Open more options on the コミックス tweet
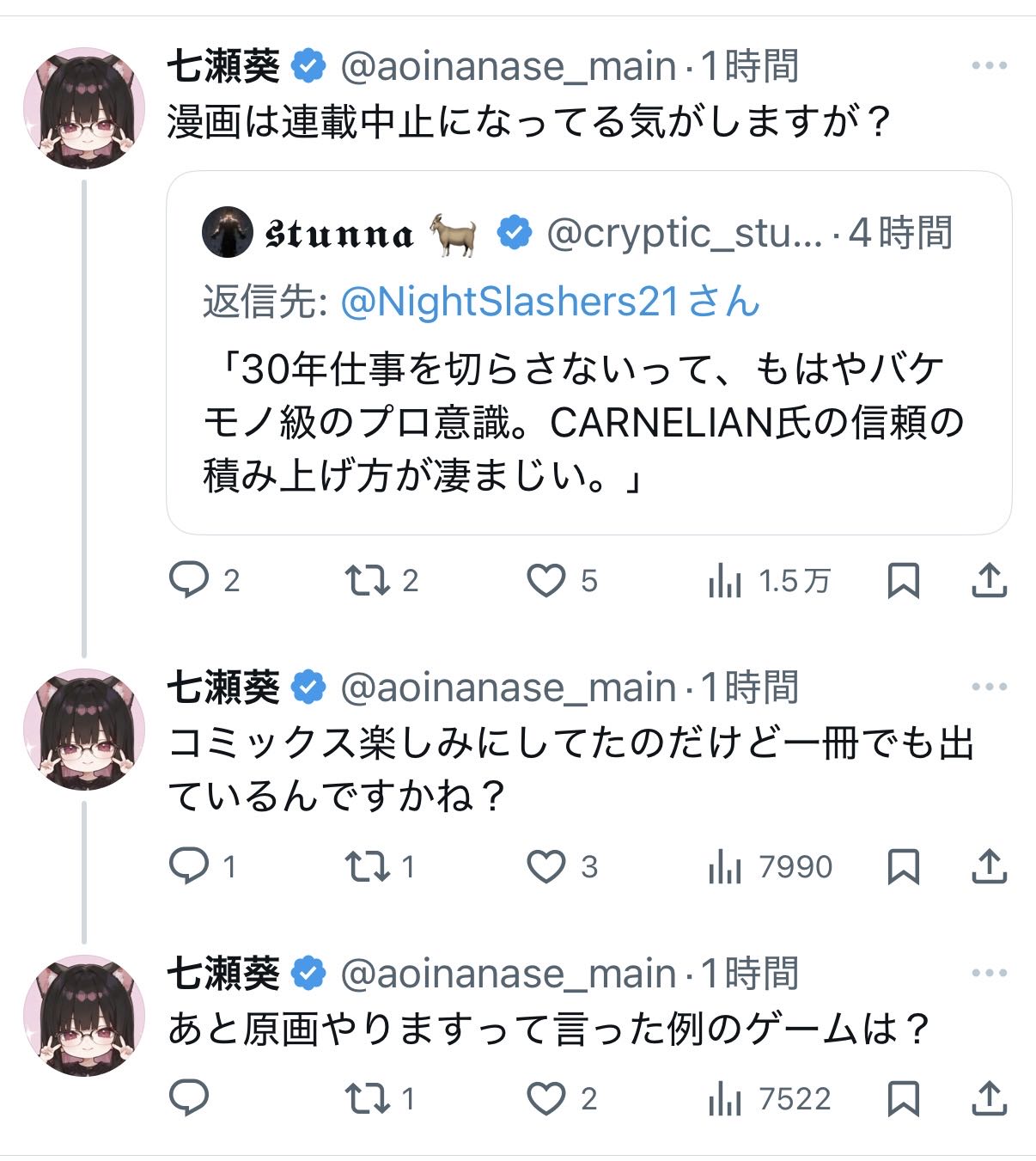1036x1161 pixels. pyautogui.click(x=989, y=687)
